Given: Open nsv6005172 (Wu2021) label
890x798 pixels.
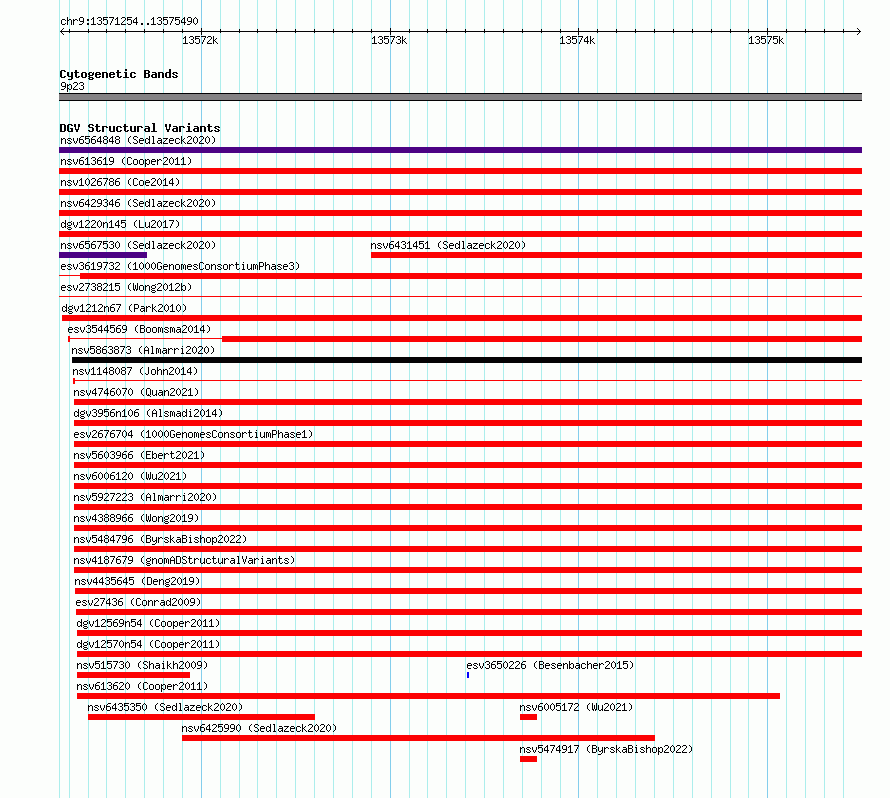Looking at the screenshot, I should (576, 707).
